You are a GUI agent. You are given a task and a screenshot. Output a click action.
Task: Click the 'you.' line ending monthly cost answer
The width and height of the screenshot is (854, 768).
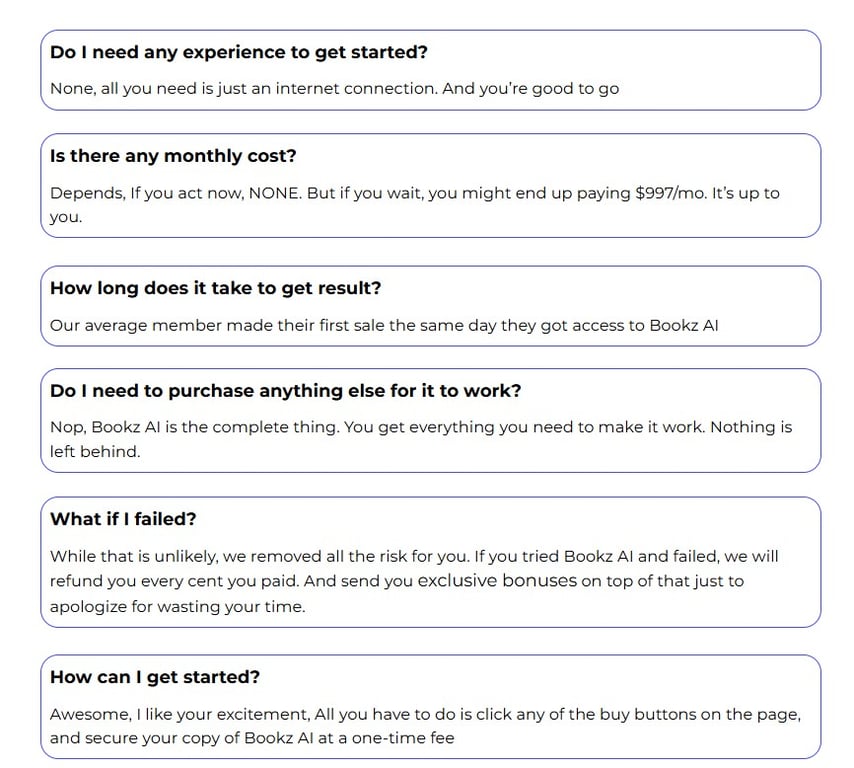click(x=66, y=217)
